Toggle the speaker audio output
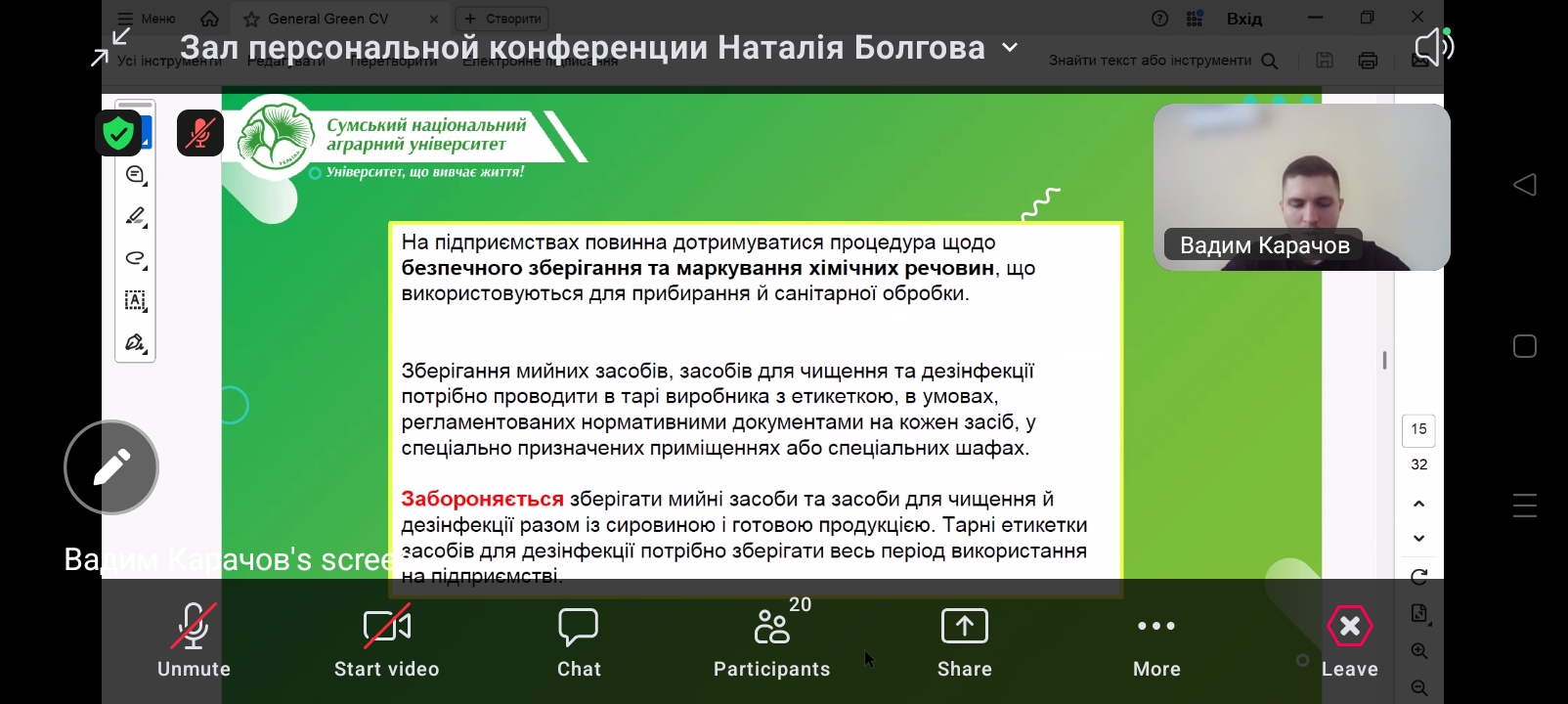 pyautogui.click(x=1433, y=47)
